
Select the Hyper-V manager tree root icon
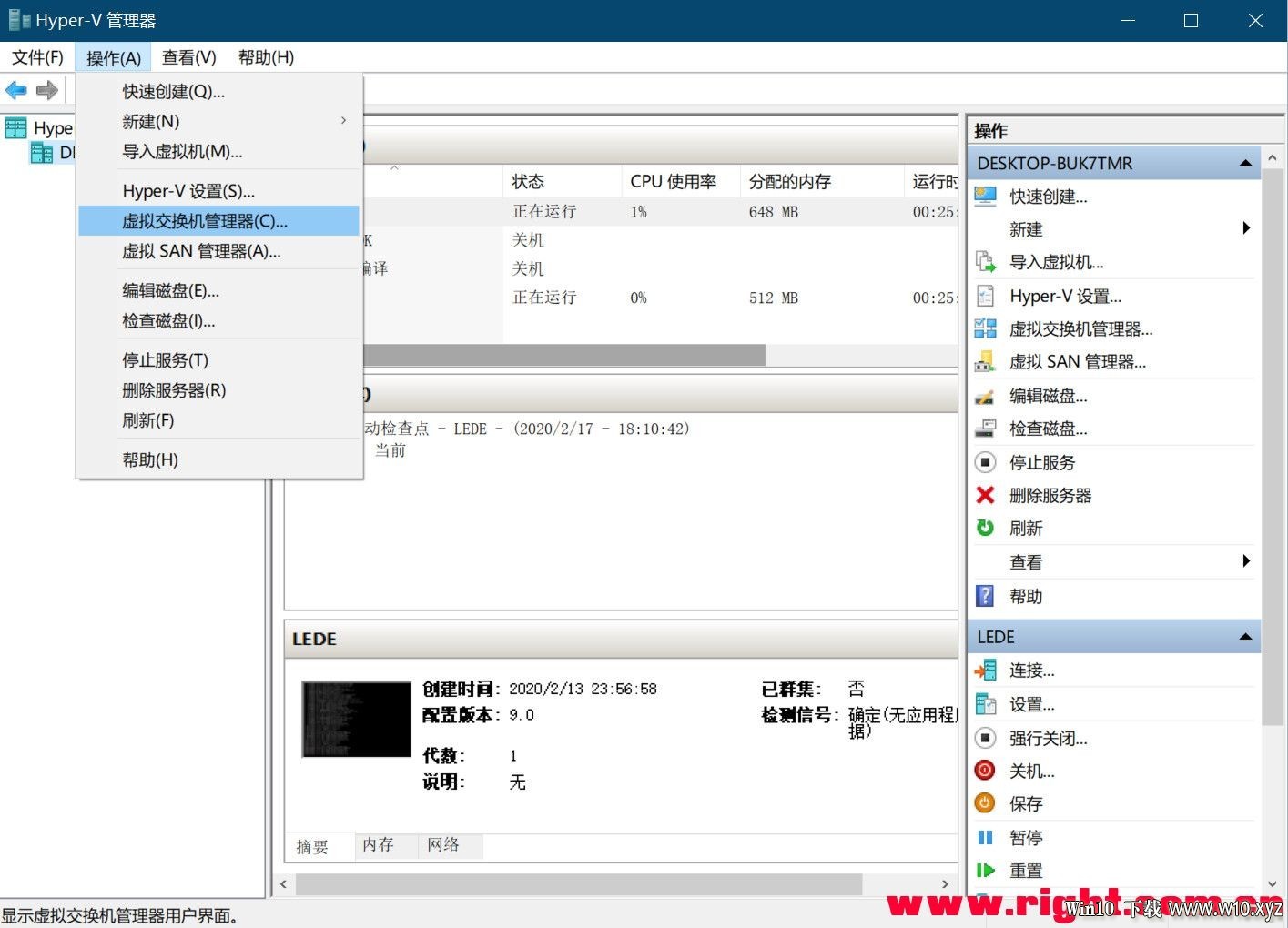[16, 128]
